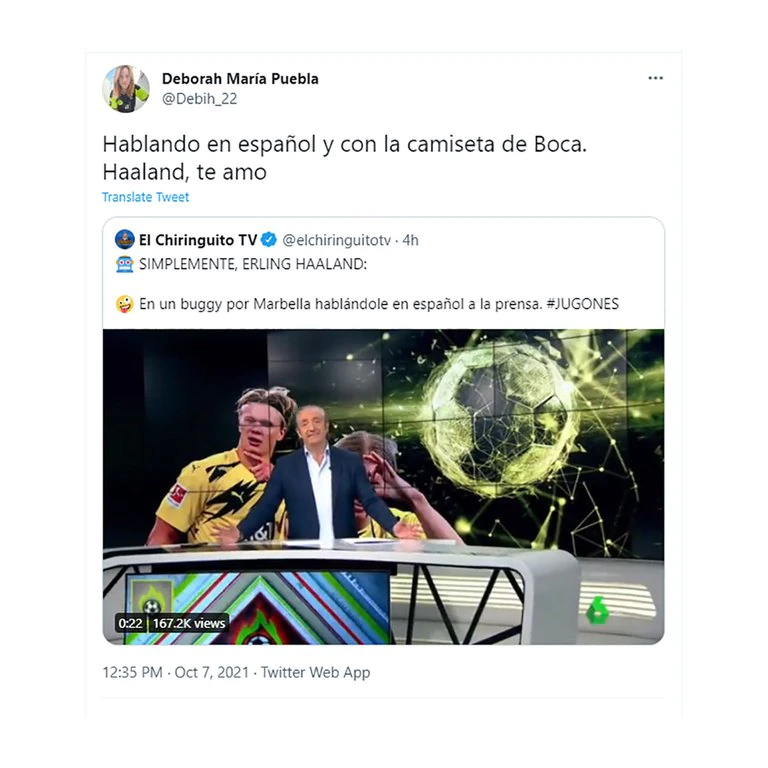Open @elchiringuitotv handle
This screenshot has height=768, width=768.
point(336,240)
